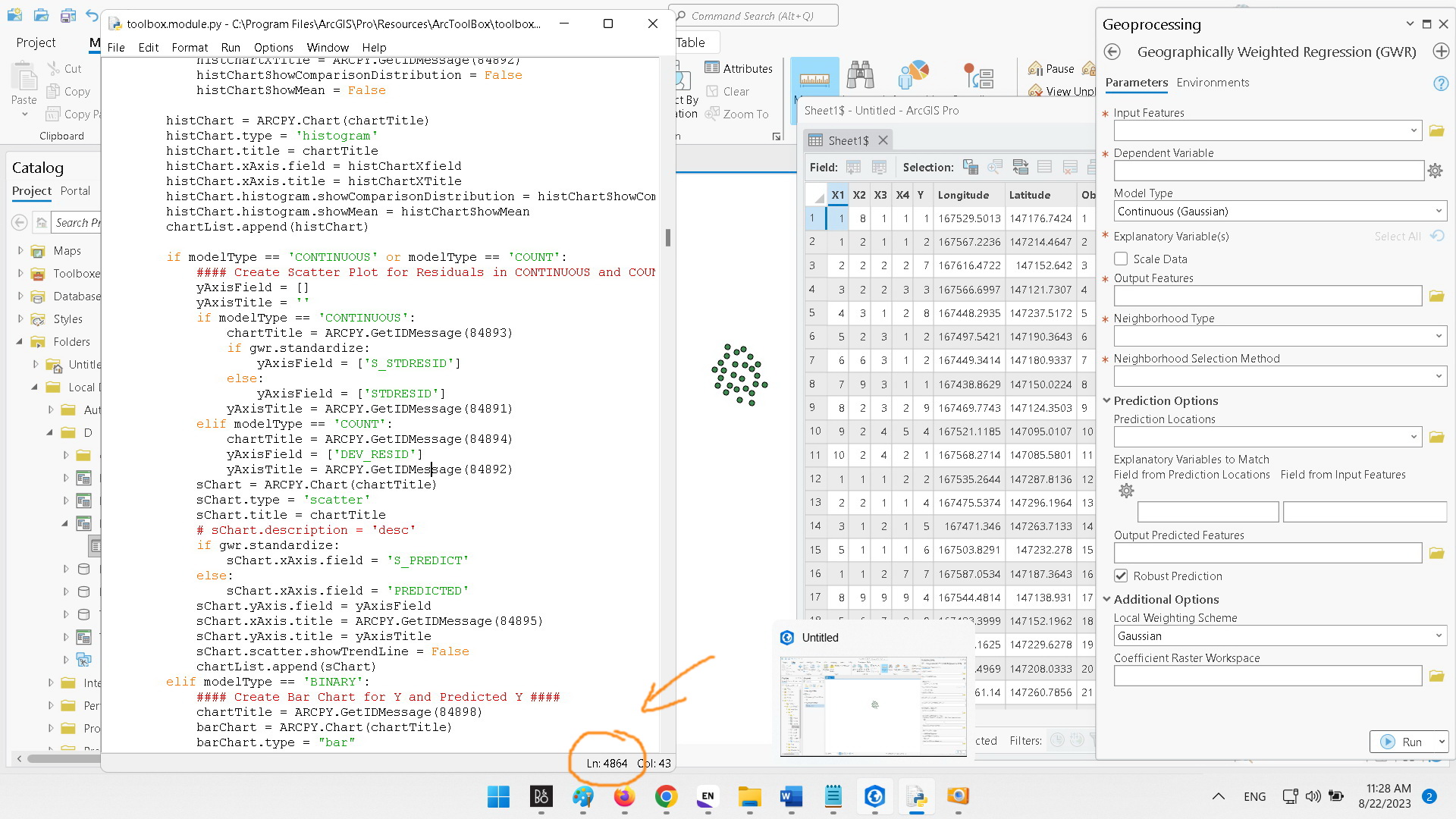This screenshot has width=1456, height=819.
Task: Click the Dependent Variable settings gear
Action: [1435, 171]
